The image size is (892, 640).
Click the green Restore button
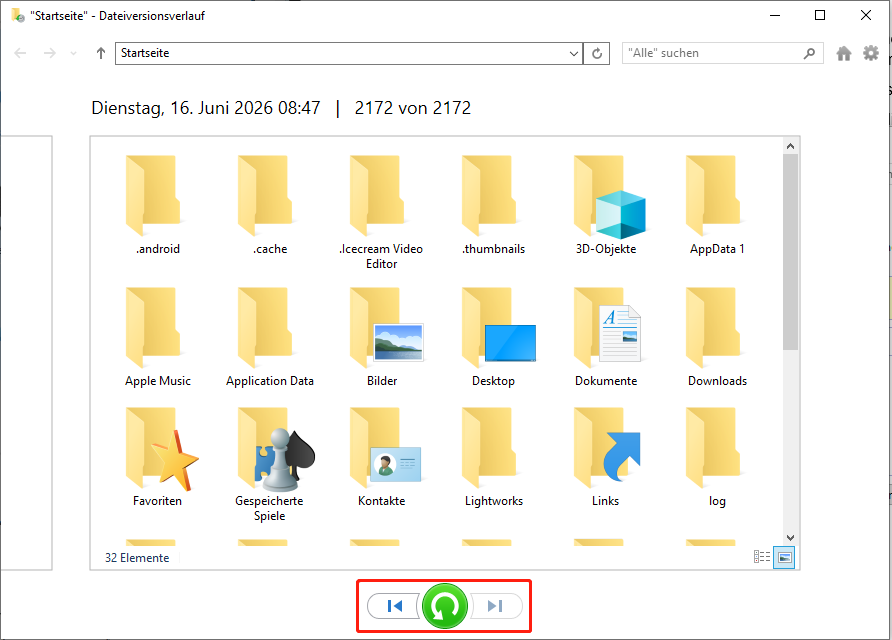click(445, 606)
